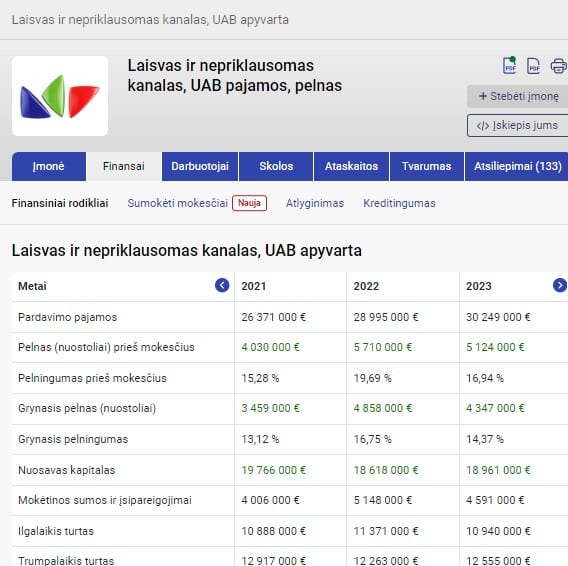Select value 4 030 000 €
Image resolution: width=568 pixels, height=566 pixels.
pyautogui.click(x=271, y=347)
